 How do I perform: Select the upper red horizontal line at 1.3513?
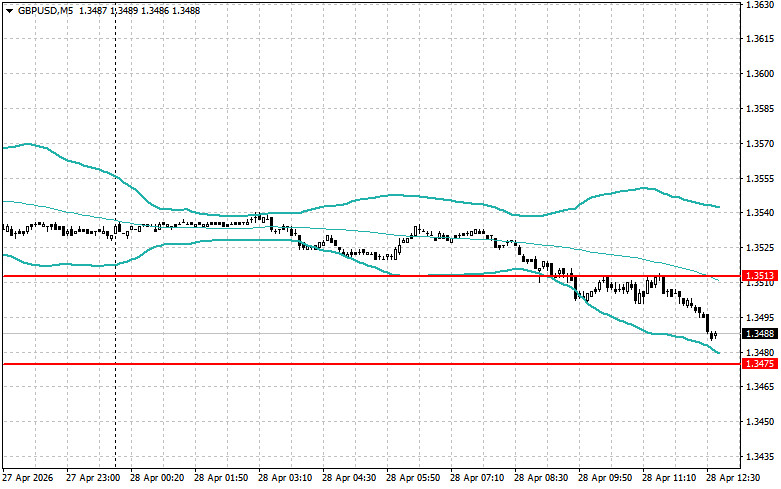tap(371, 276)
